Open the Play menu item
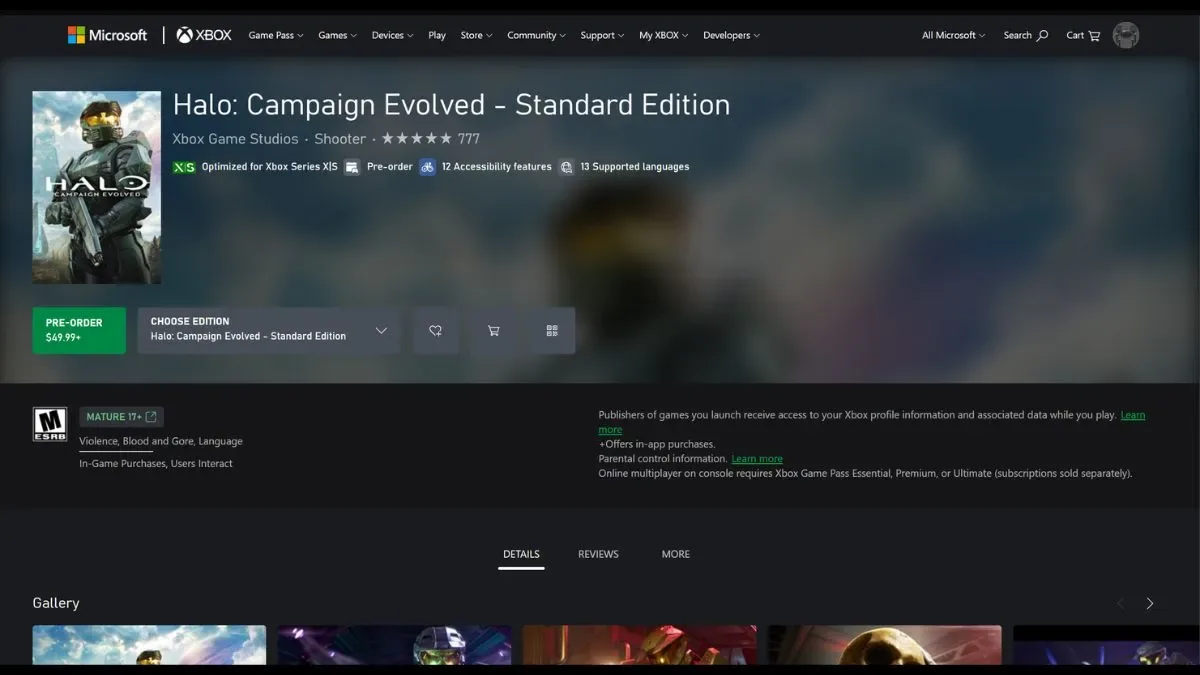The image size is (1200, 675). [437, 35]
